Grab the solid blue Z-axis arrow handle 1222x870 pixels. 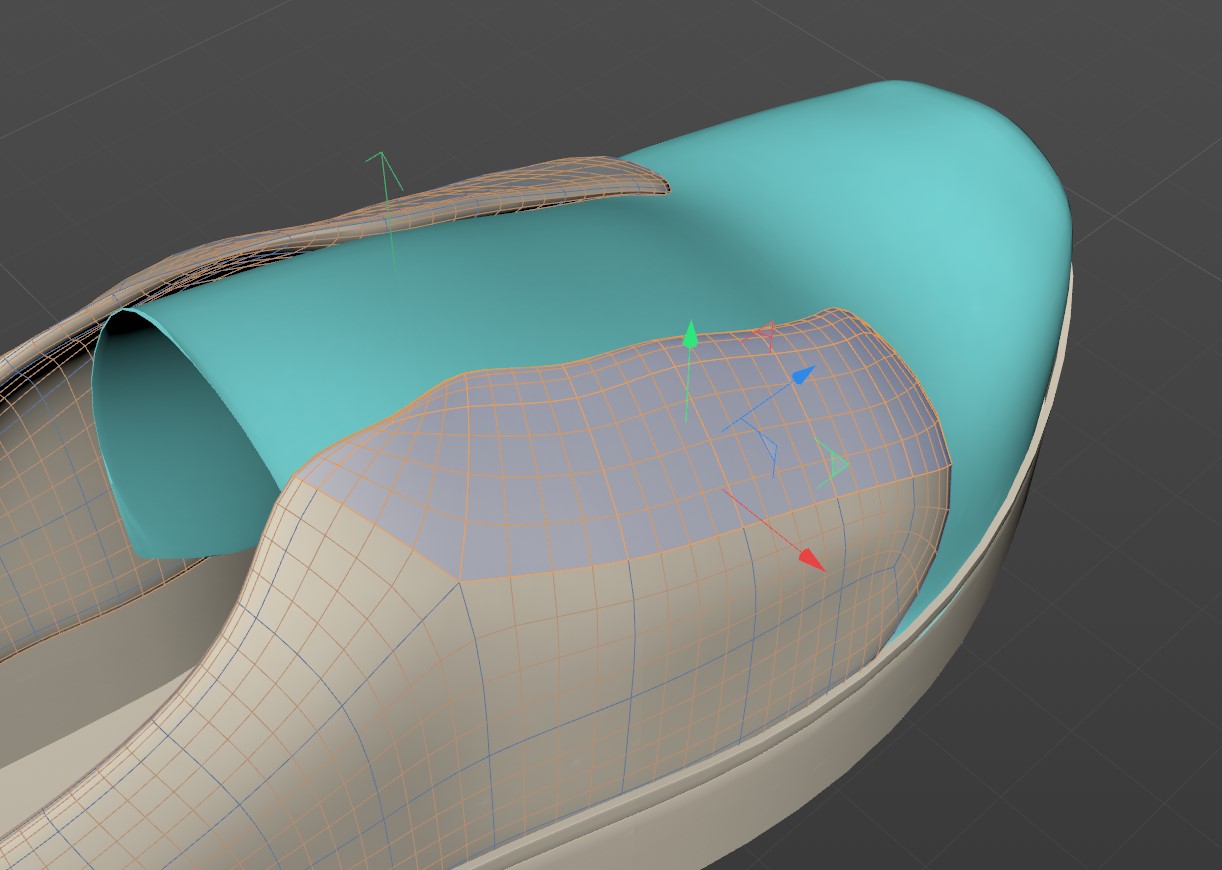click(802, 375)
